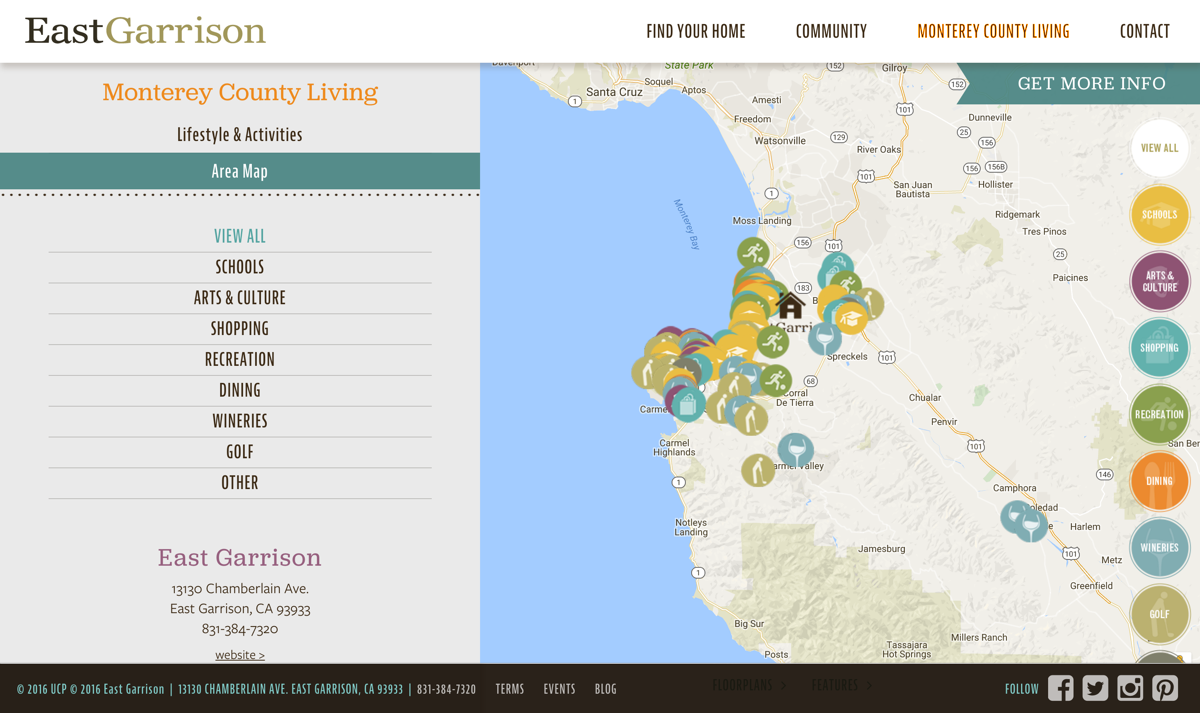Open the Terms footer link

510,689
